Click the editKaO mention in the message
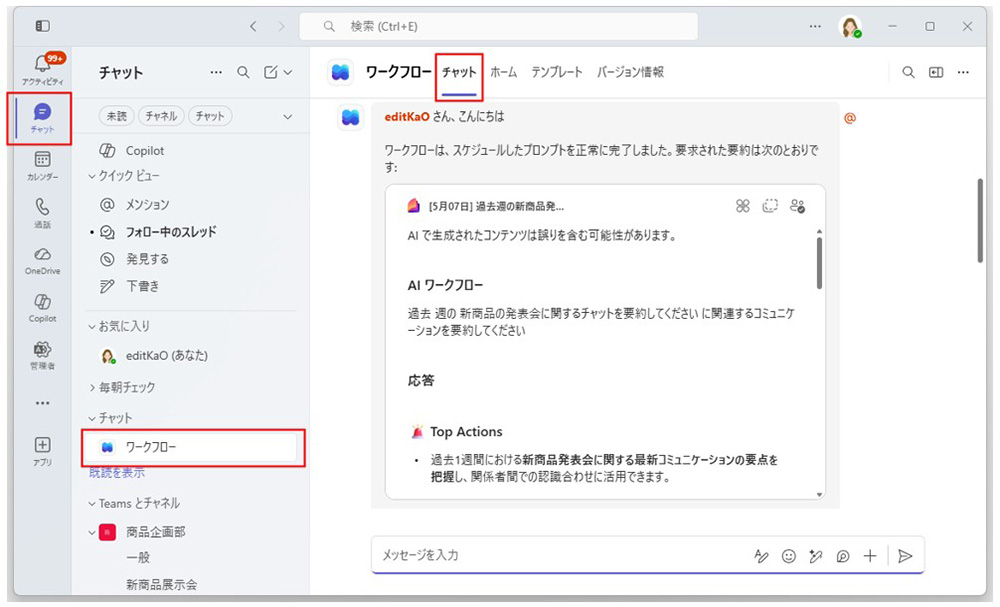This screenshot has height=607, width=1000. pyautogui.click(x=407, y=117)
